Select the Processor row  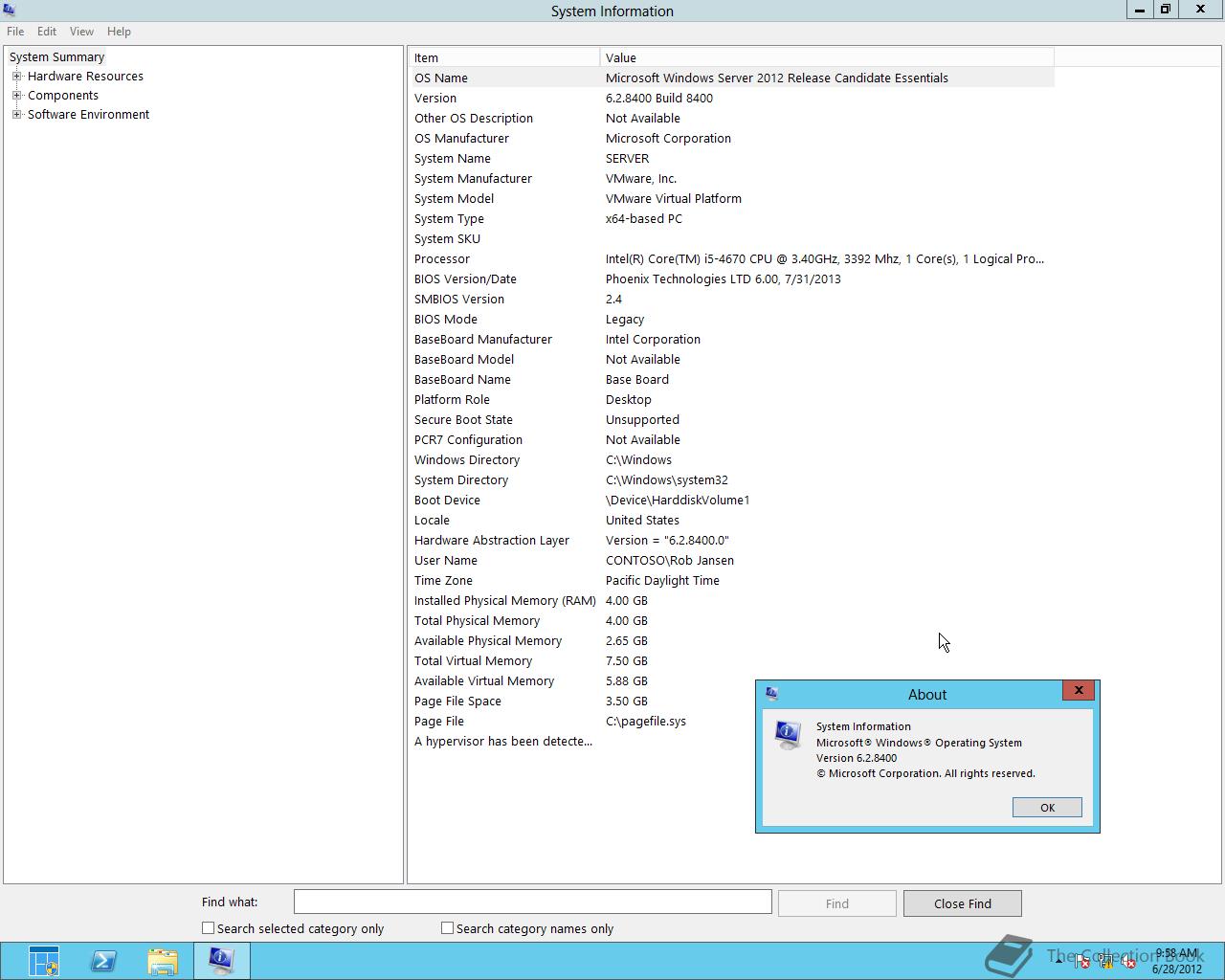pyautogui.click(x=732, y=258)
